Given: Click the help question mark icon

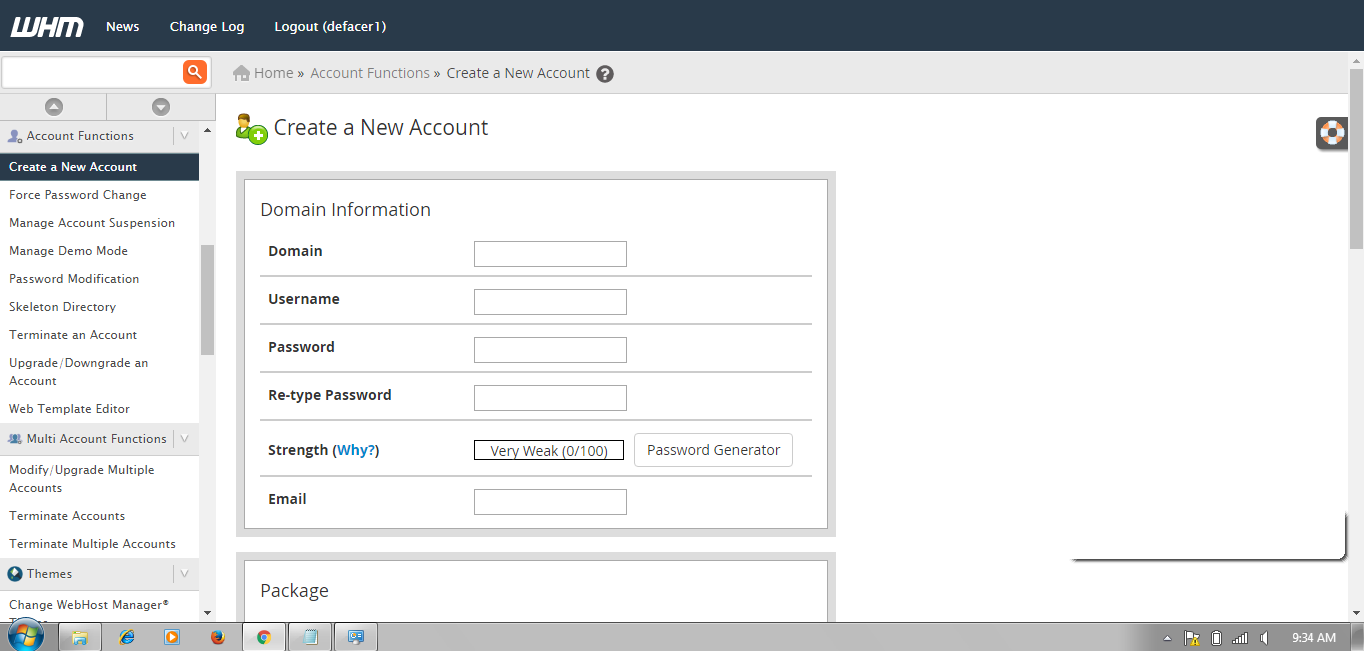Looking at the screenshot, I should [x=605, y=73].
